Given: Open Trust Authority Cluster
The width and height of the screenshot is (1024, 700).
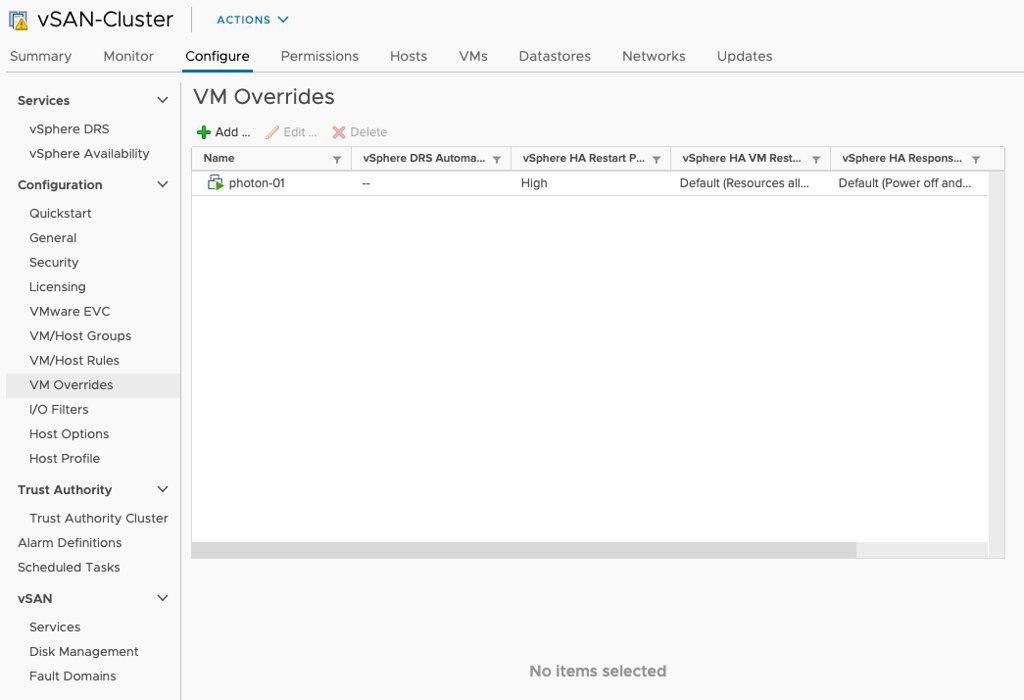Looking at the screenshot, I should tap(99, 518).
